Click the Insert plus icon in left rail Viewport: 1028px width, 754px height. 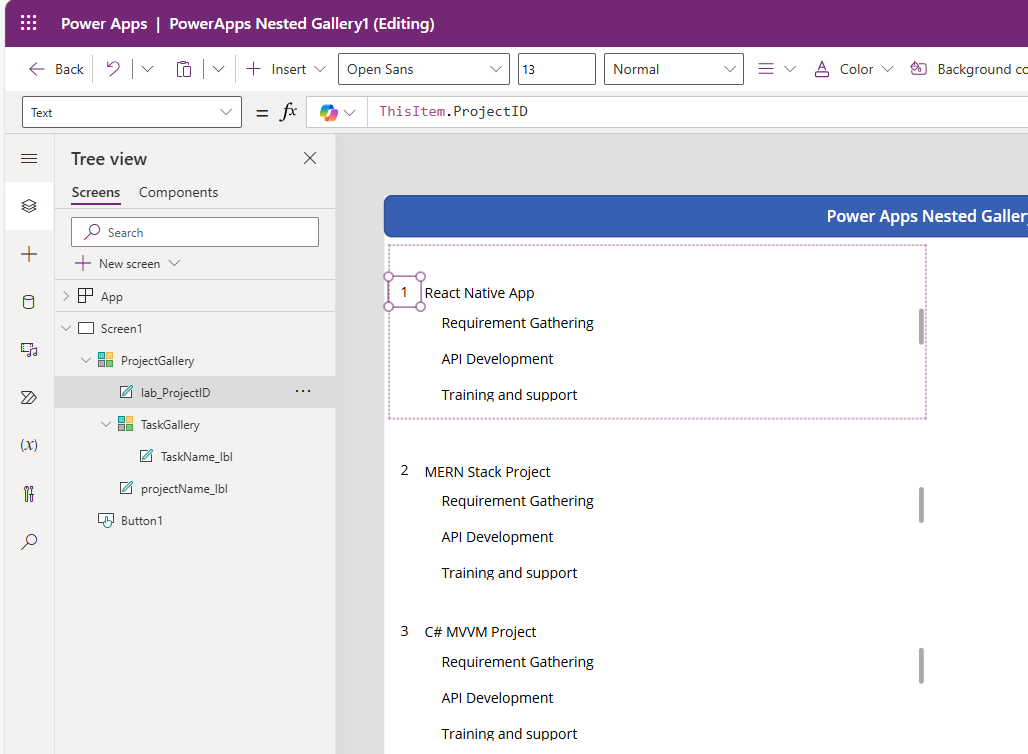point(29,254)
